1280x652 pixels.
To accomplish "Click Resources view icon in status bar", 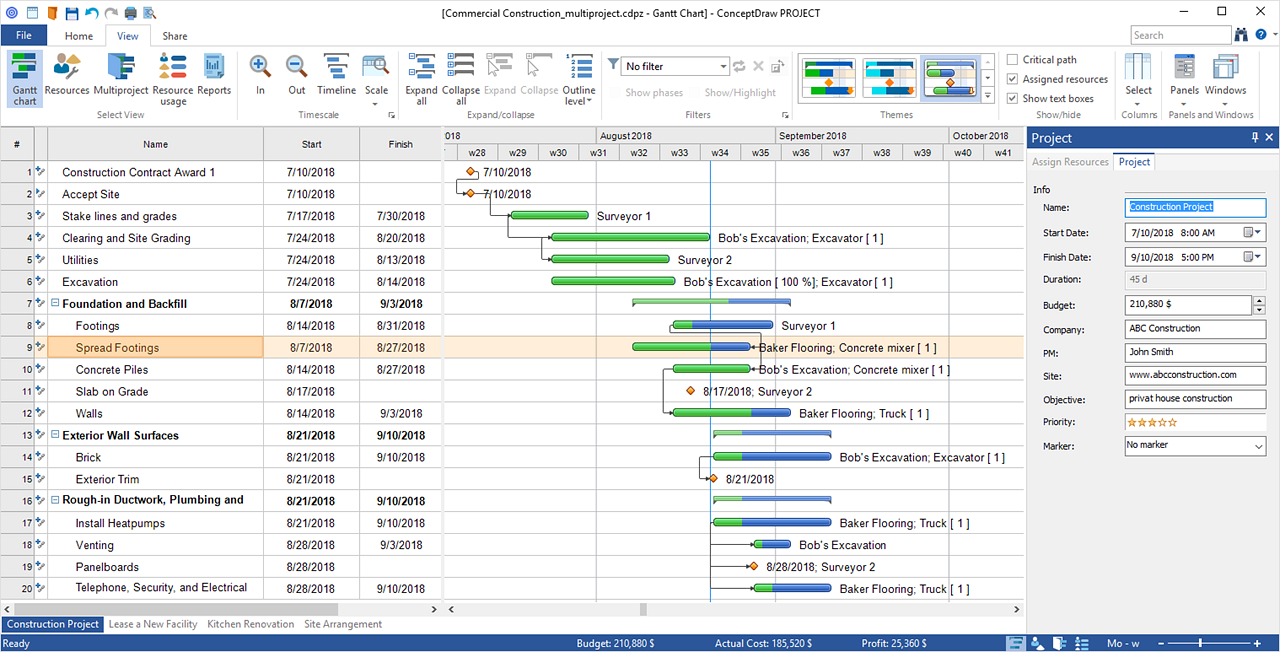I will 1037,643.
